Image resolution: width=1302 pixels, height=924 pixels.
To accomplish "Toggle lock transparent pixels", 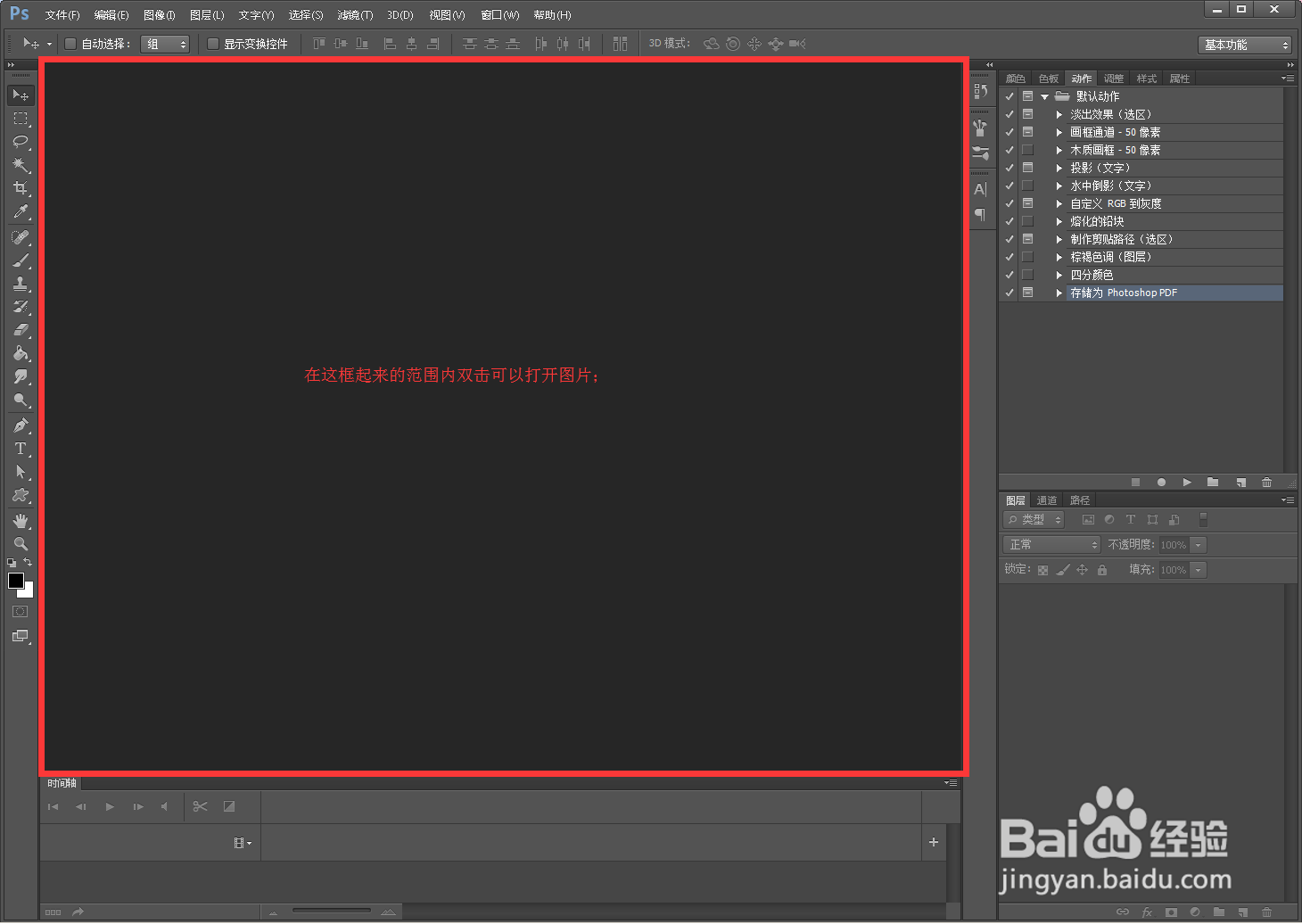I will point(1042,570).
